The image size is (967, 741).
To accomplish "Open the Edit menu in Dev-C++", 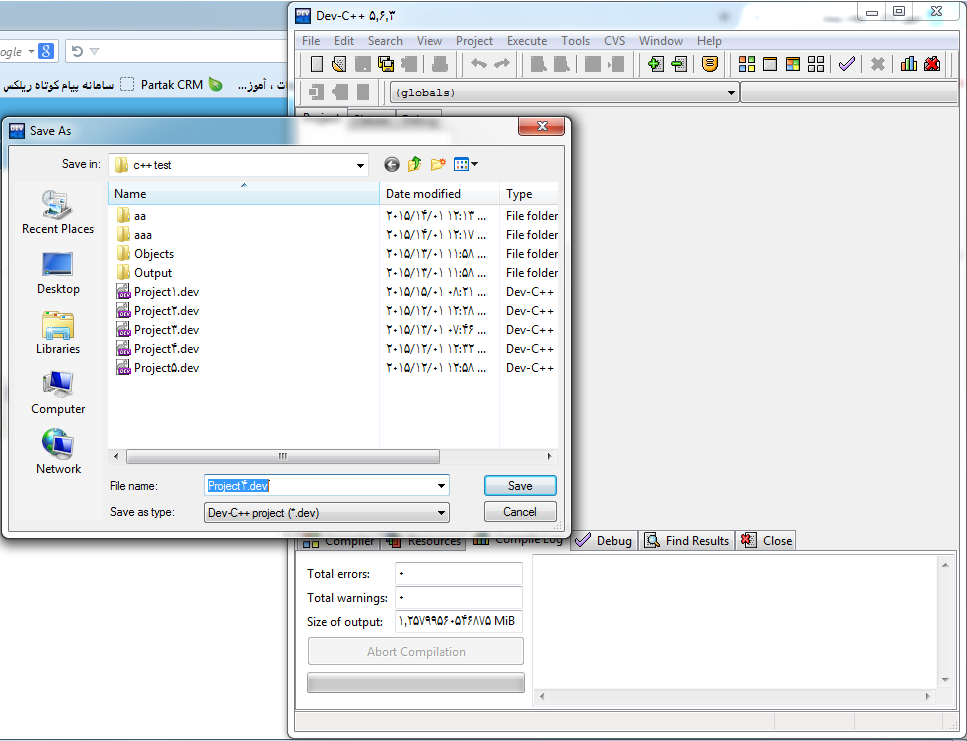I will pyautogui.click(x=344, y=41).
